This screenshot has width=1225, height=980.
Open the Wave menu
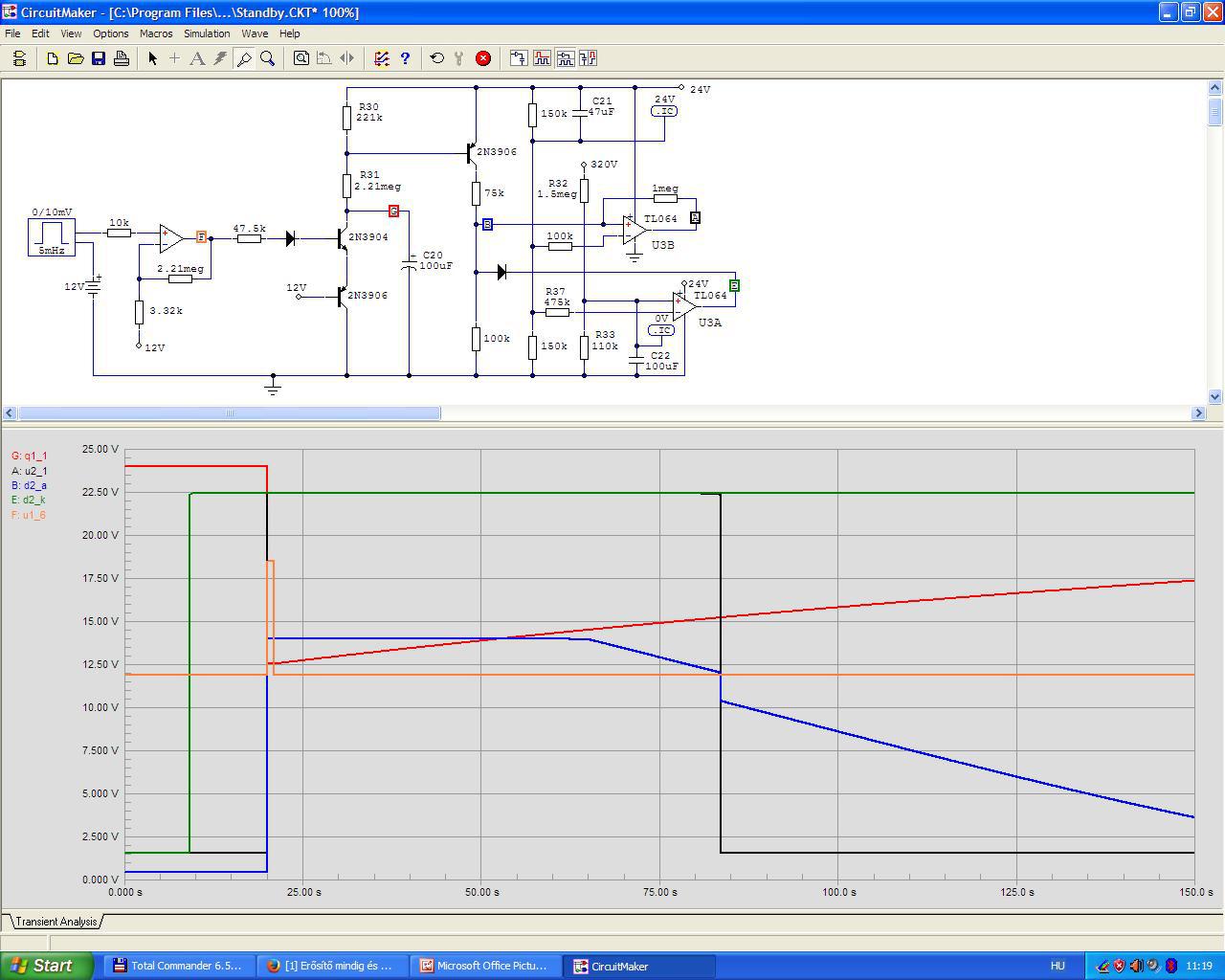255,33
